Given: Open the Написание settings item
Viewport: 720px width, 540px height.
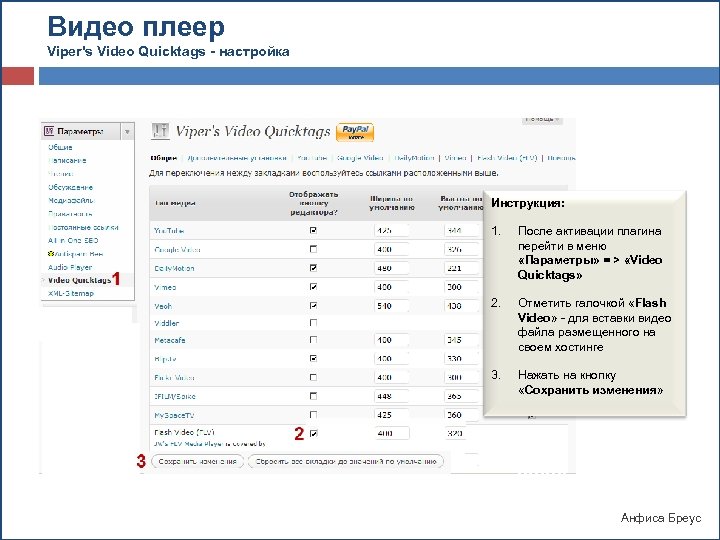Looking at the screenshot, I should point(67,160).
